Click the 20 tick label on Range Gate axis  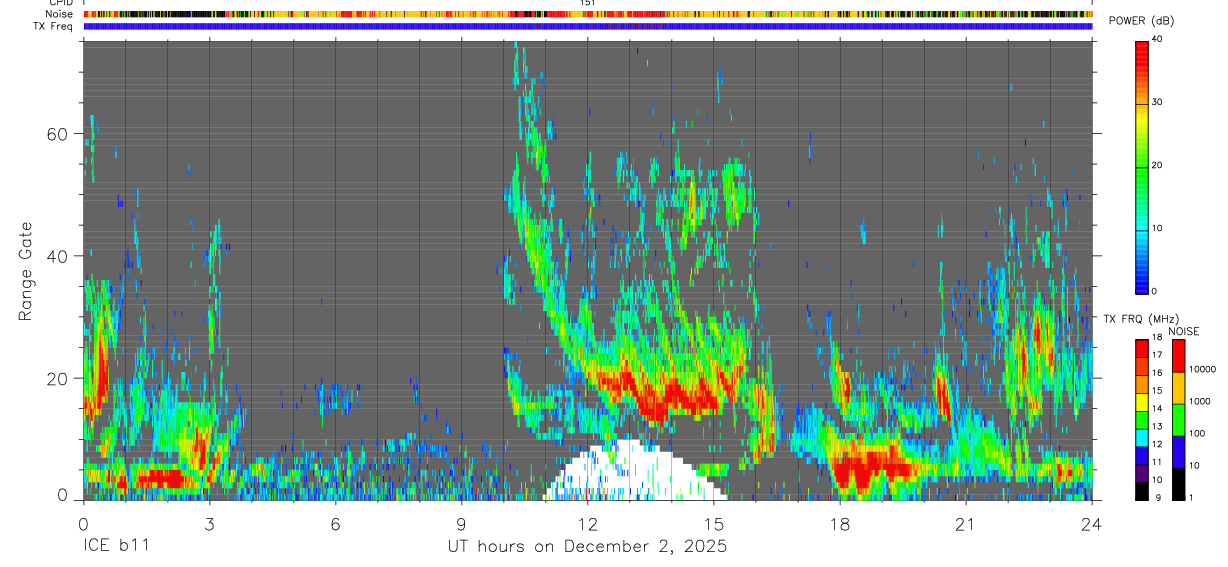(x=58, y=378)
